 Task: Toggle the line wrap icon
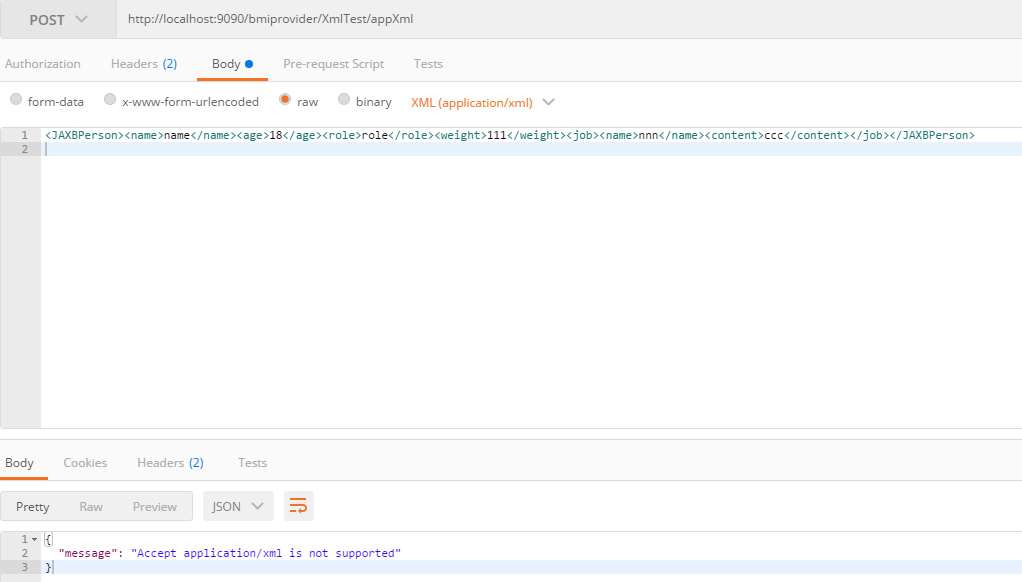click(299, 506)
